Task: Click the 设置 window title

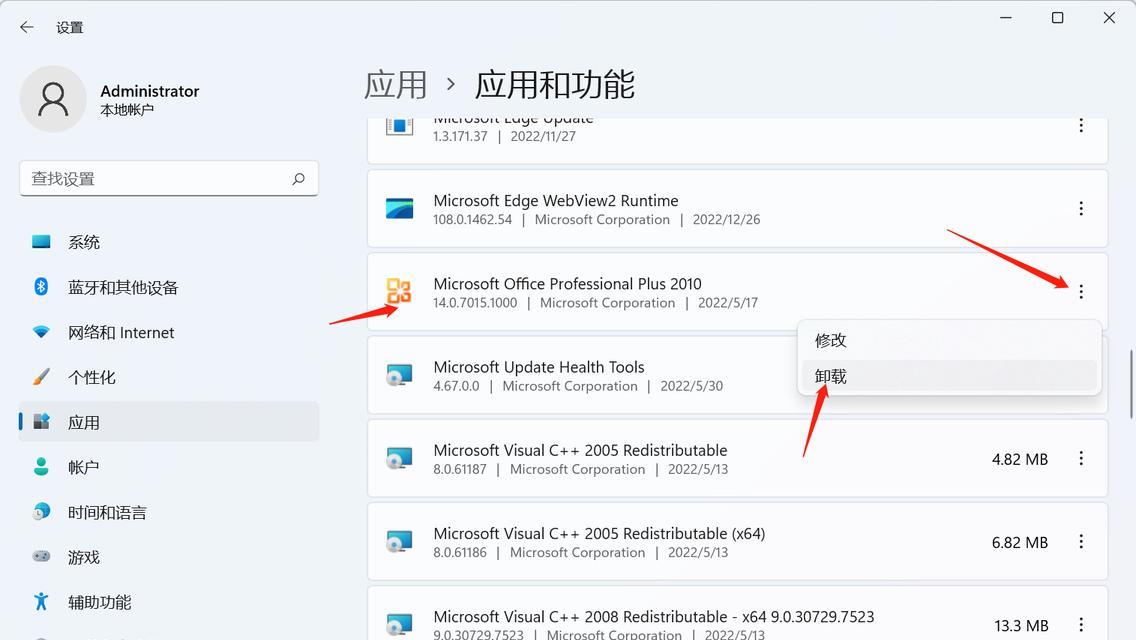Action: click(x=70, y=28)
